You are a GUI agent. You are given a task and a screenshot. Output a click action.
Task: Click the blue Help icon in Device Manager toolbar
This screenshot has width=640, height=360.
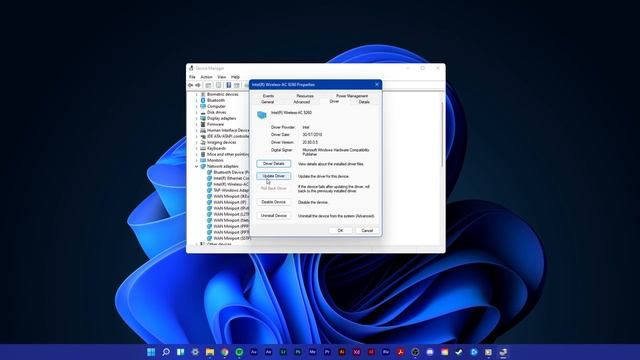click(x=229, y=85)
